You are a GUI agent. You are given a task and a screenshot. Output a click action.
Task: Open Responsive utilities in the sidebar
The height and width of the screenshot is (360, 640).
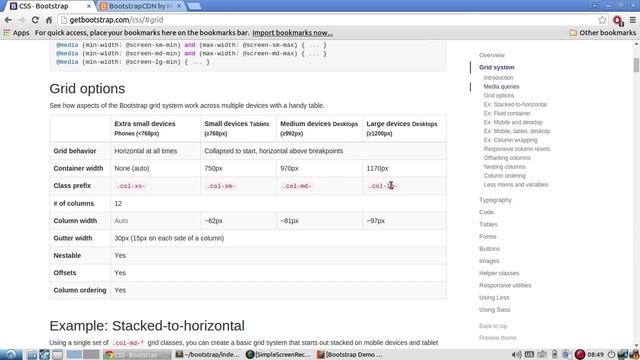(x=505, y=286)
